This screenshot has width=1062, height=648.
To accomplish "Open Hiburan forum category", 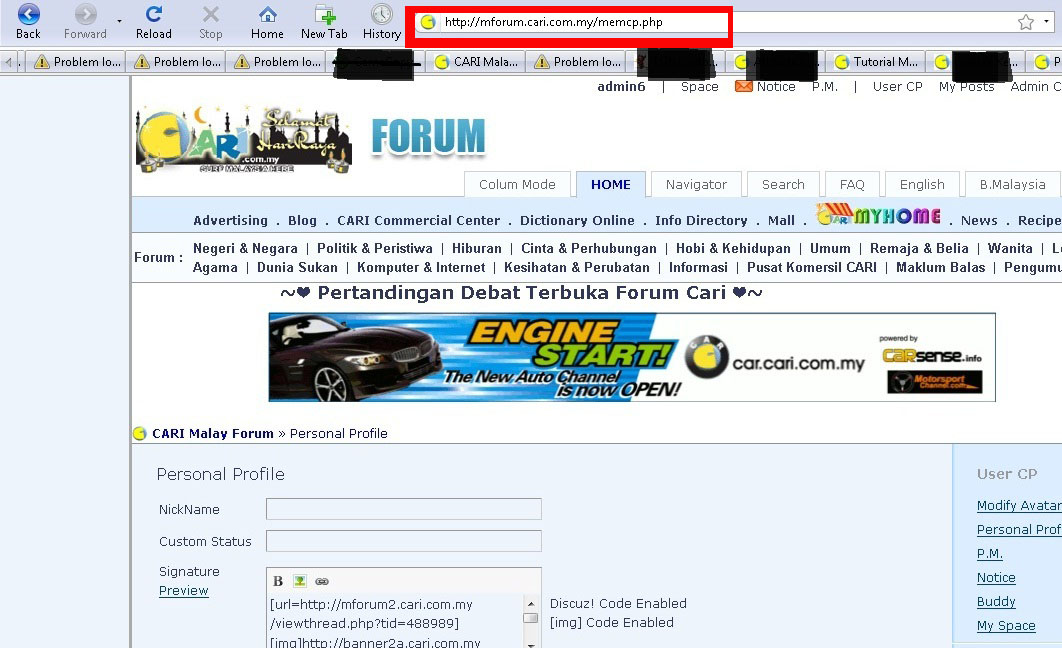I will pos(477,249).
